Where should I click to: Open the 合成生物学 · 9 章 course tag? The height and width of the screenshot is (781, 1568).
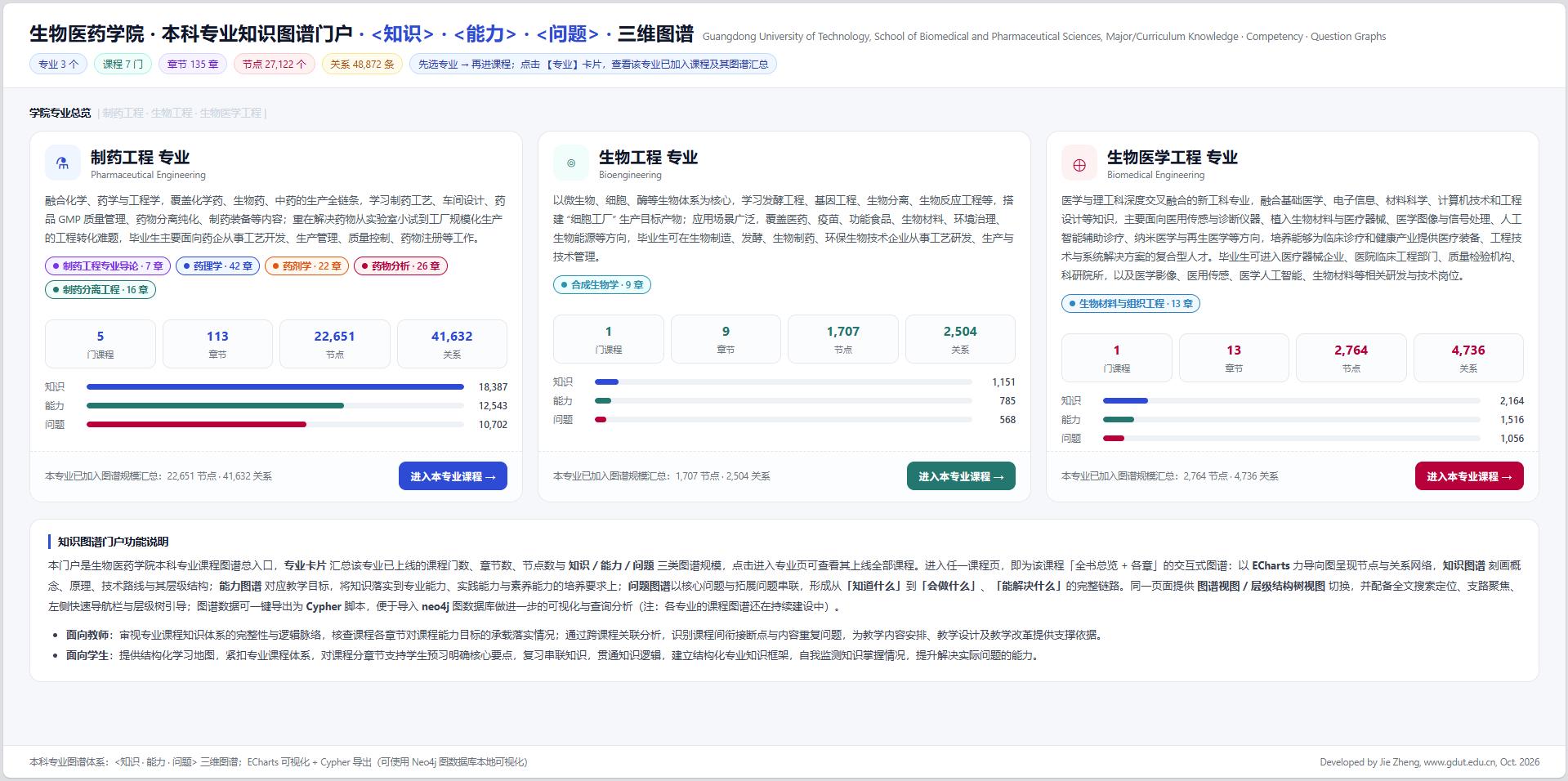pos(602,284)
